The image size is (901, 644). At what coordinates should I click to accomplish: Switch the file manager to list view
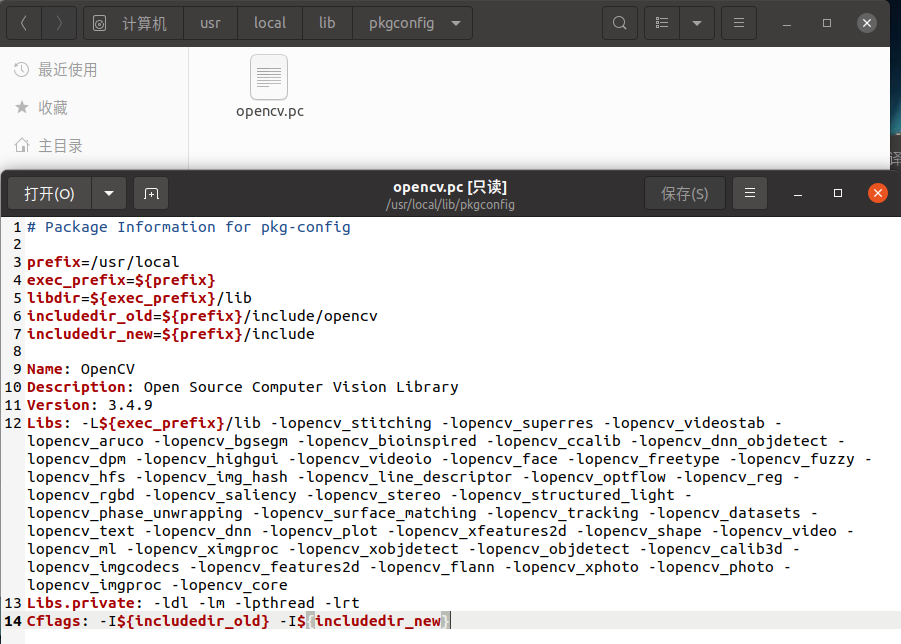[x=662, y=23]
